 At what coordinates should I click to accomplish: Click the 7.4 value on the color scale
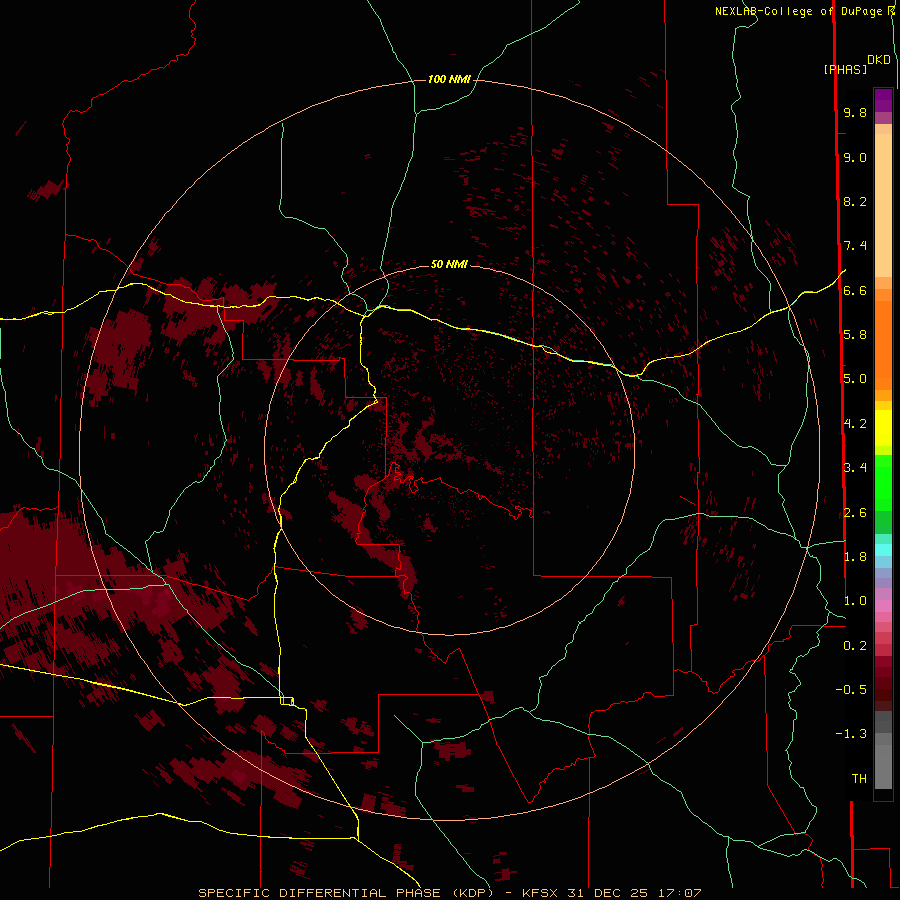point(855,246)
